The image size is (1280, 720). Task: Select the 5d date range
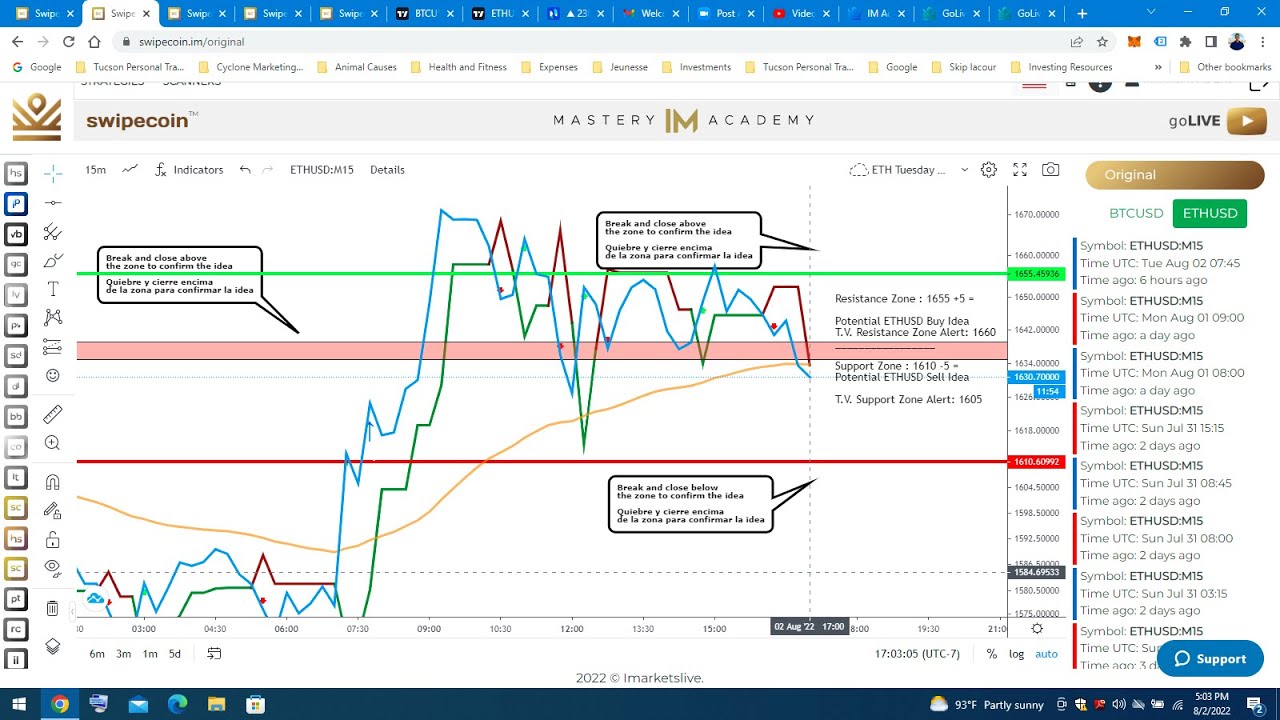click(x=175, y=654)
